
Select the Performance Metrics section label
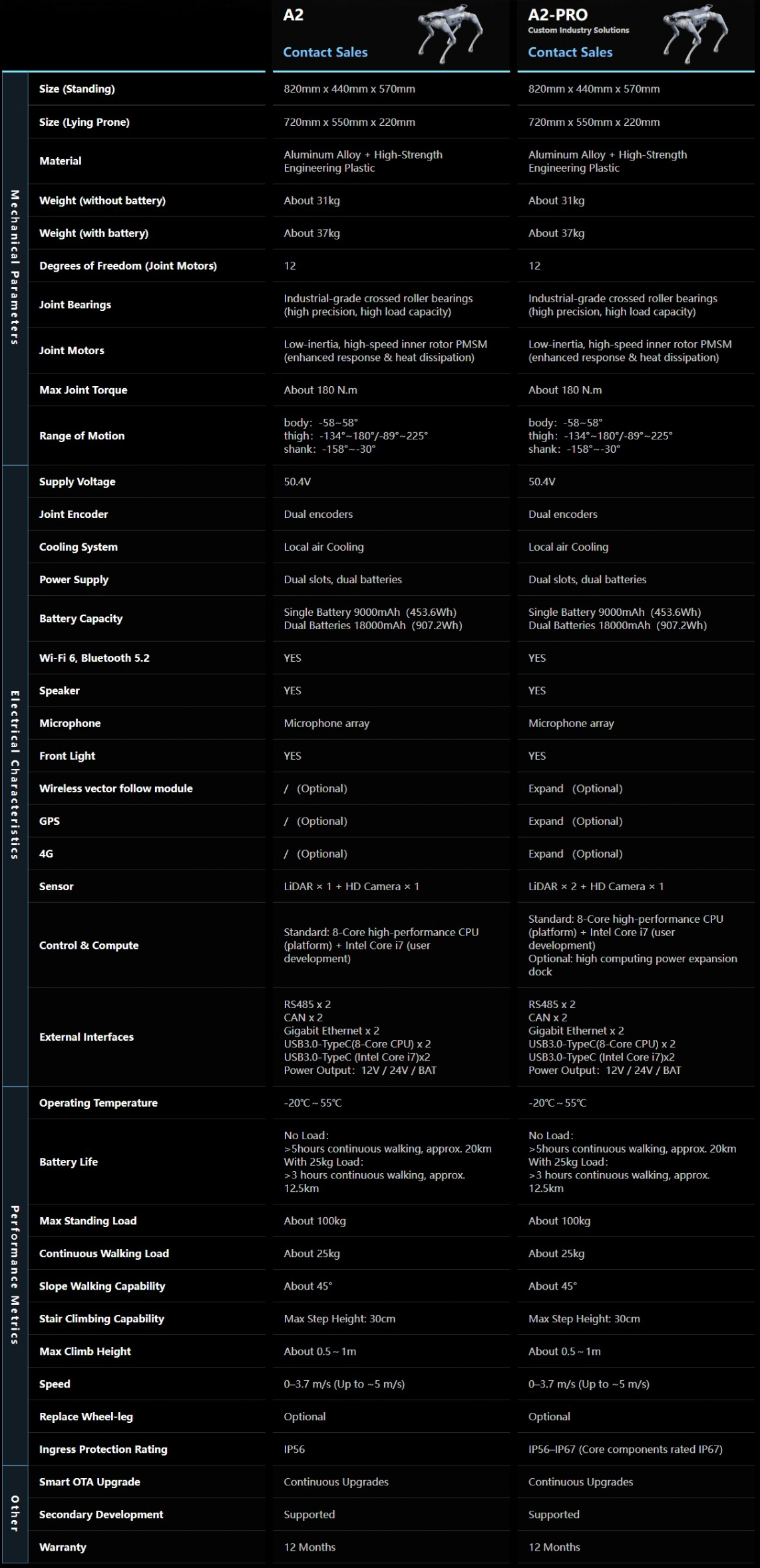pos(15,1274)
